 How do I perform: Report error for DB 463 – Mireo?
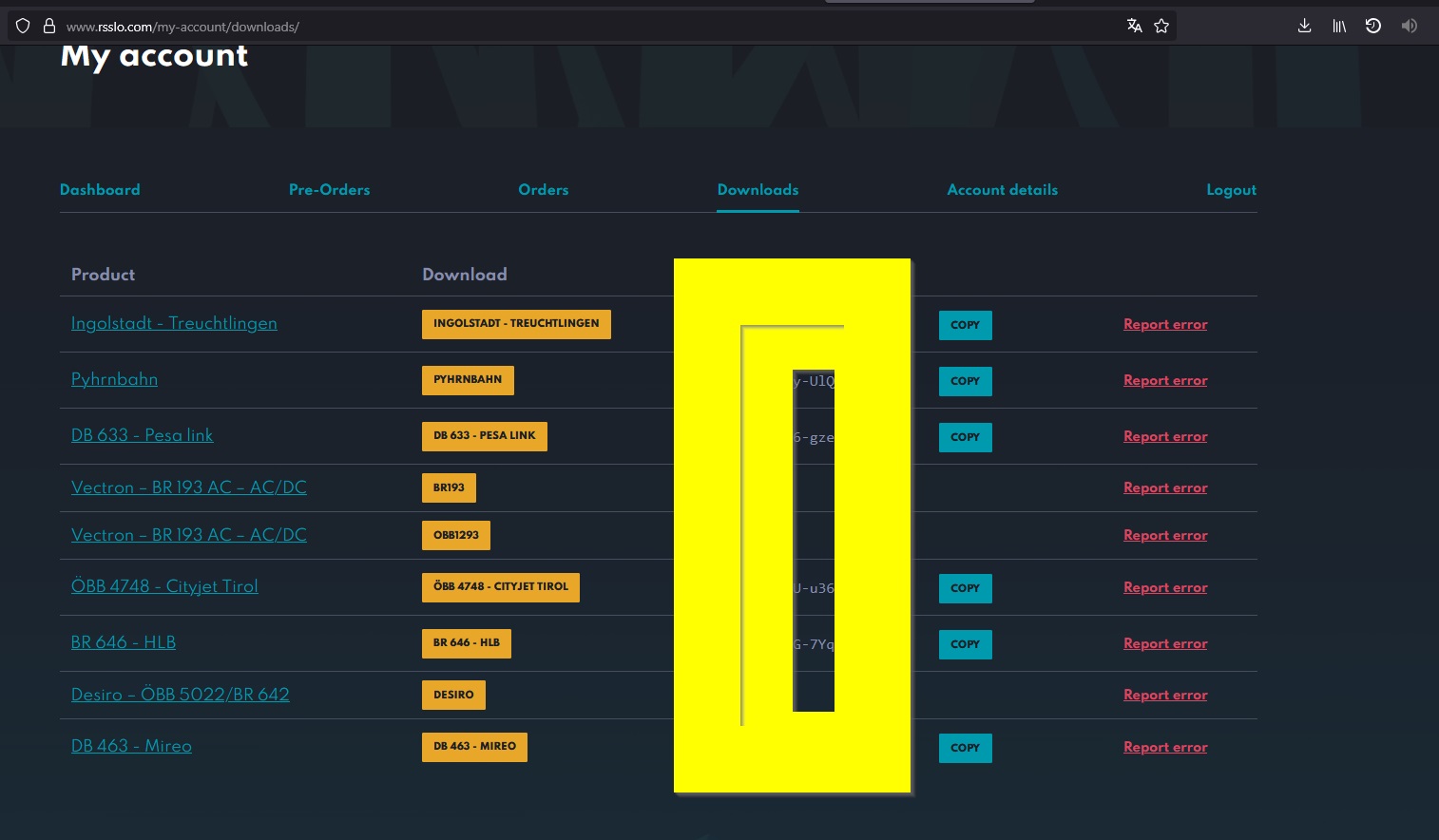(x=1165, y=747)
